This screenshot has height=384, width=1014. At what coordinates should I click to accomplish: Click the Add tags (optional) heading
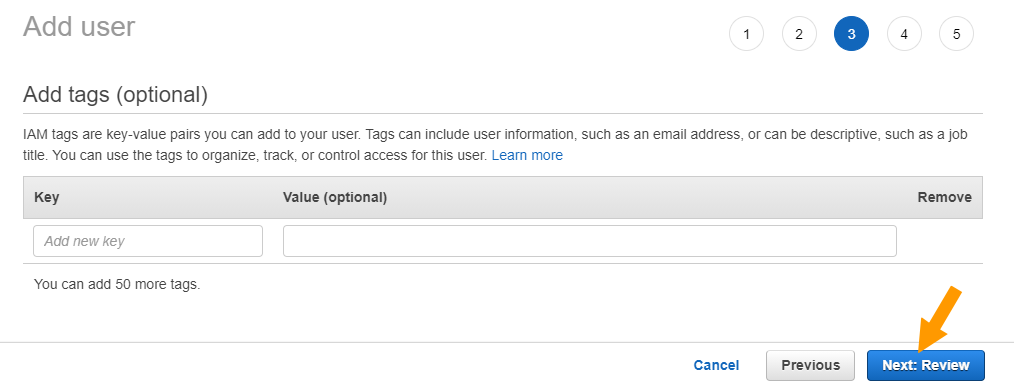pos(115,95)
